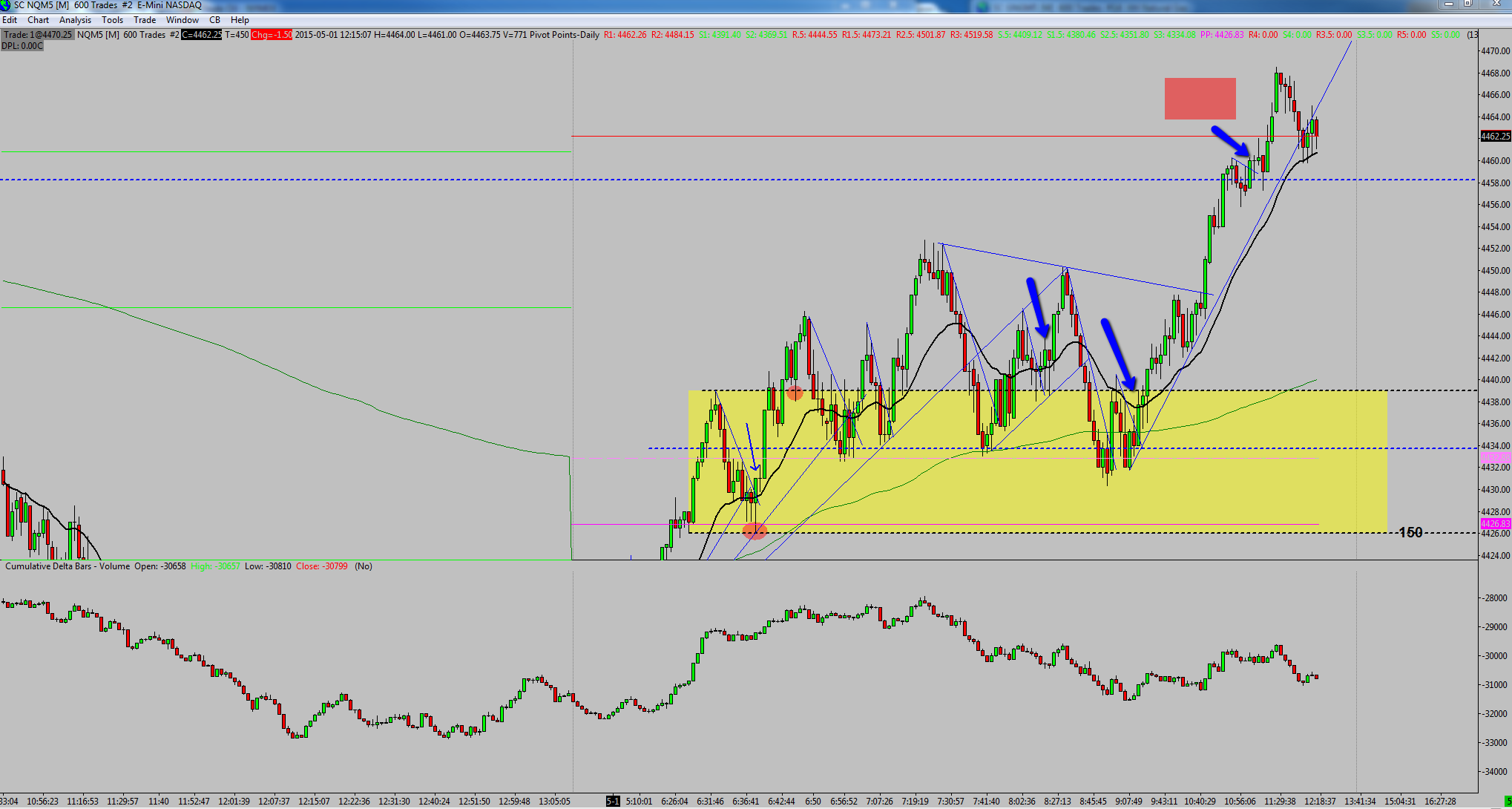Click the DPL: 0.00C label
Viewport: 1512px width, 809px height.
coord(22,46)
